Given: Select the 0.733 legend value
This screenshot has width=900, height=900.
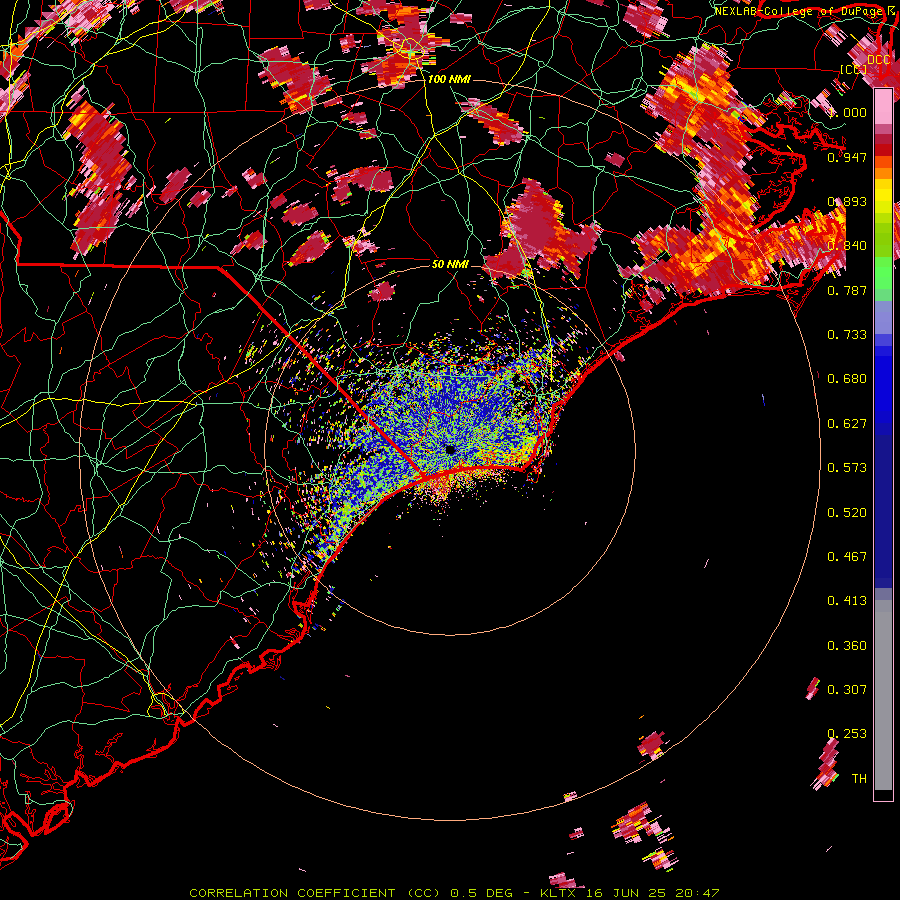Looking at the screenshot, I should [x=847, y=335].
